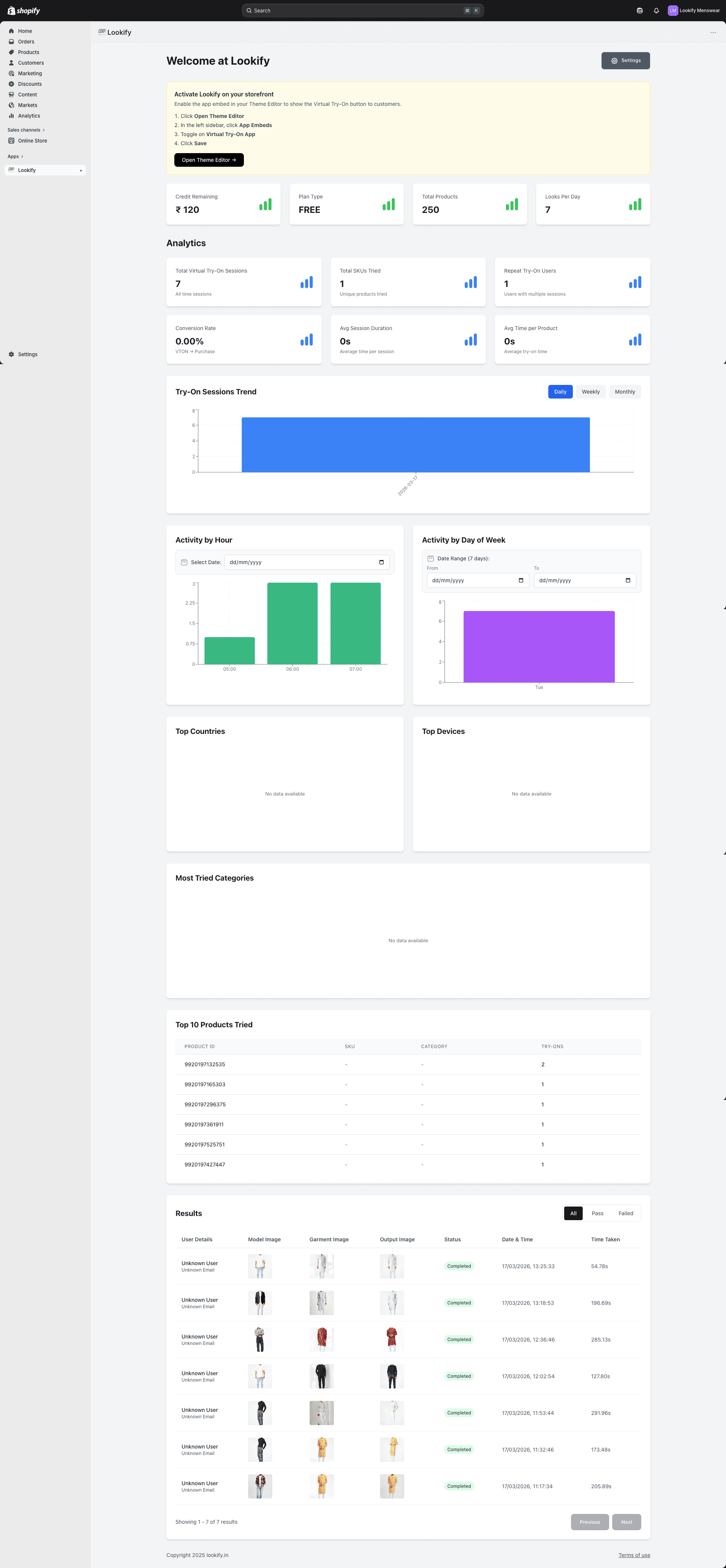Click Completed status for 13:18:53 row

click(459, 1303)
